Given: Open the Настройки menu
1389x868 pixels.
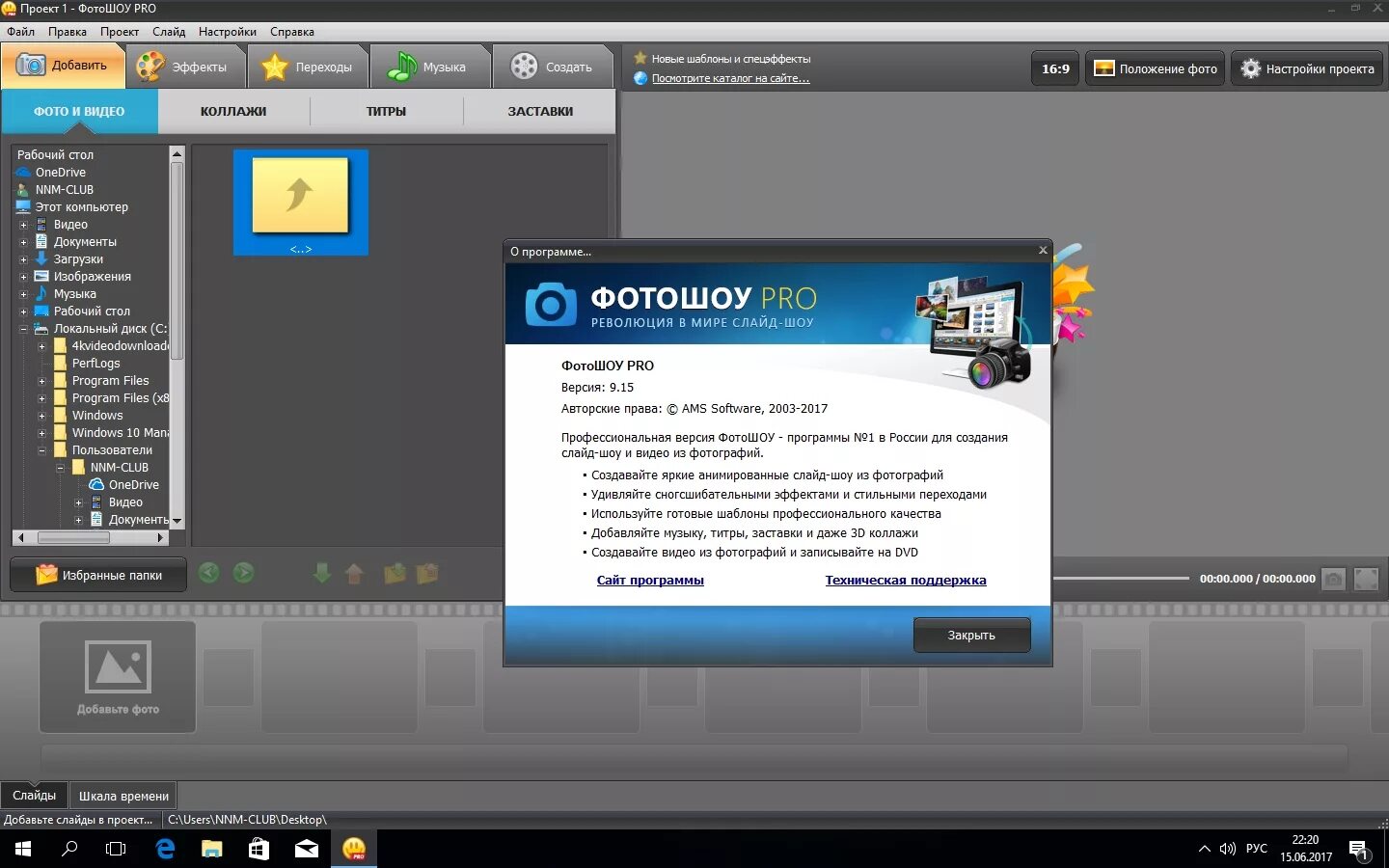Looking at the screenshot, I should (x=228, y=32).
